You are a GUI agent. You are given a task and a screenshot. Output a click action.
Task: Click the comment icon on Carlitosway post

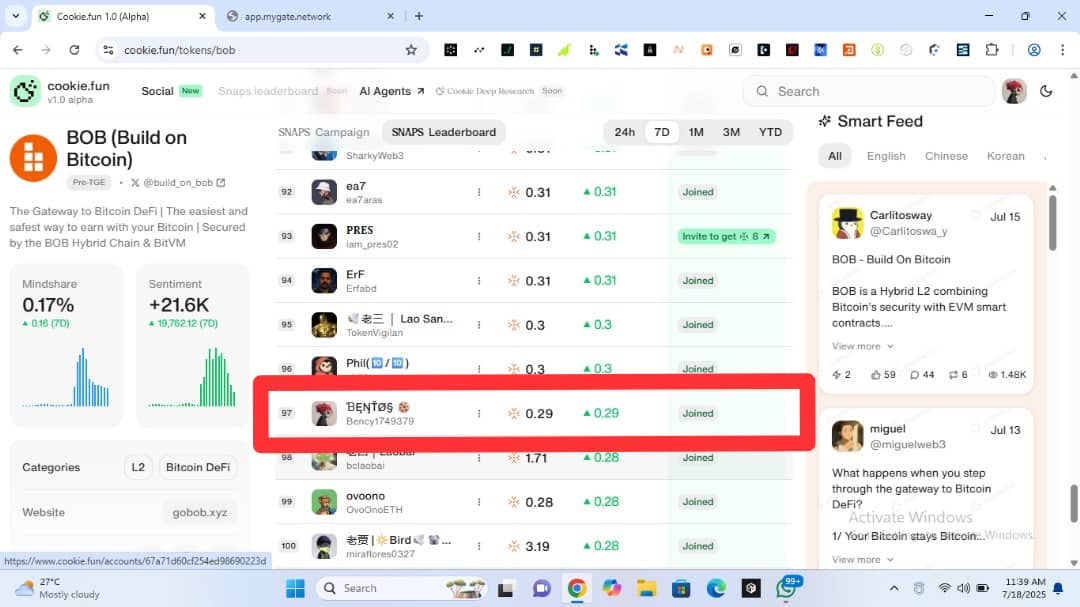click(x=915, y=375)
